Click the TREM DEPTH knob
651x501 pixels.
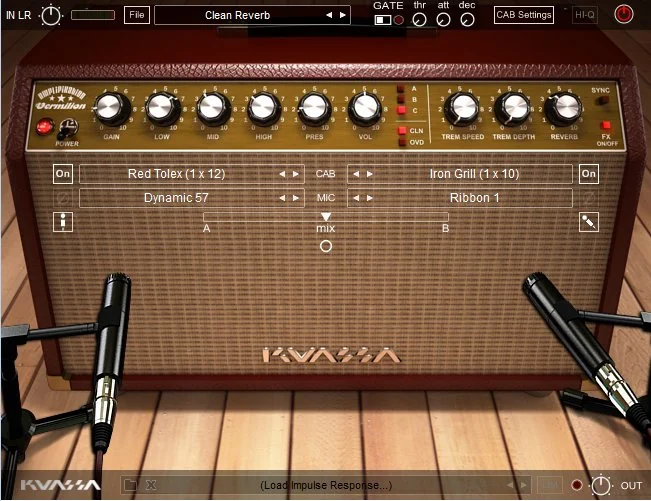pyautogui.click(x=512, y=108)
